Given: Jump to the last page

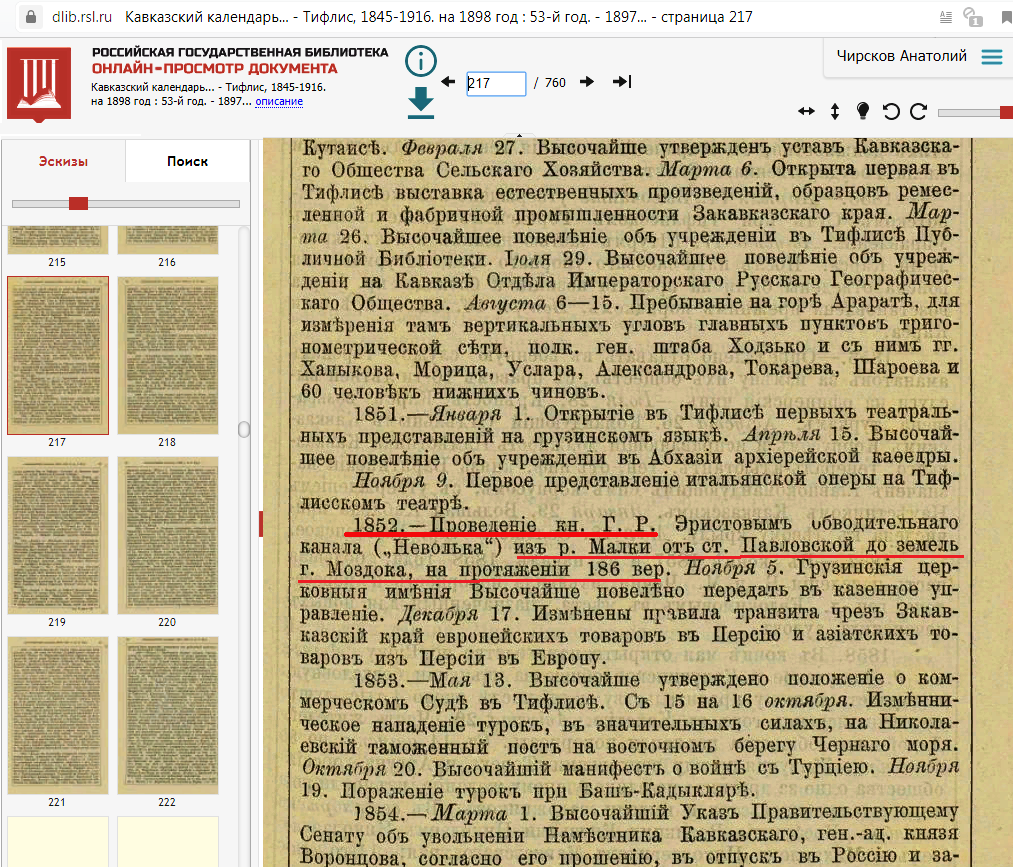Looking at the screenshot, I should [621, 82].
